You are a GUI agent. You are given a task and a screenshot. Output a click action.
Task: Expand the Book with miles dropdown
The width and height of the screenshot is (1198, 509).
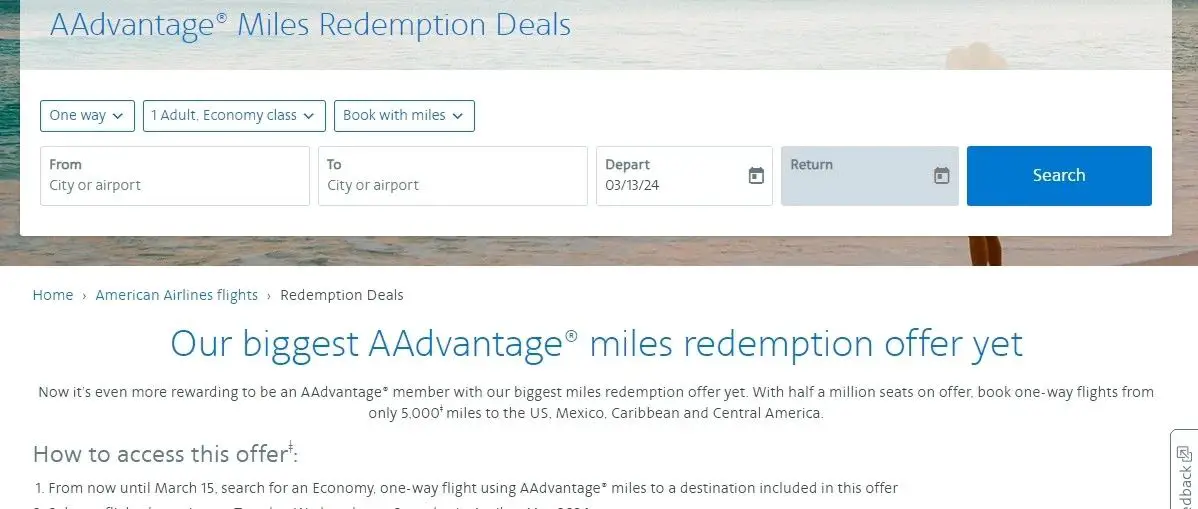404,116
